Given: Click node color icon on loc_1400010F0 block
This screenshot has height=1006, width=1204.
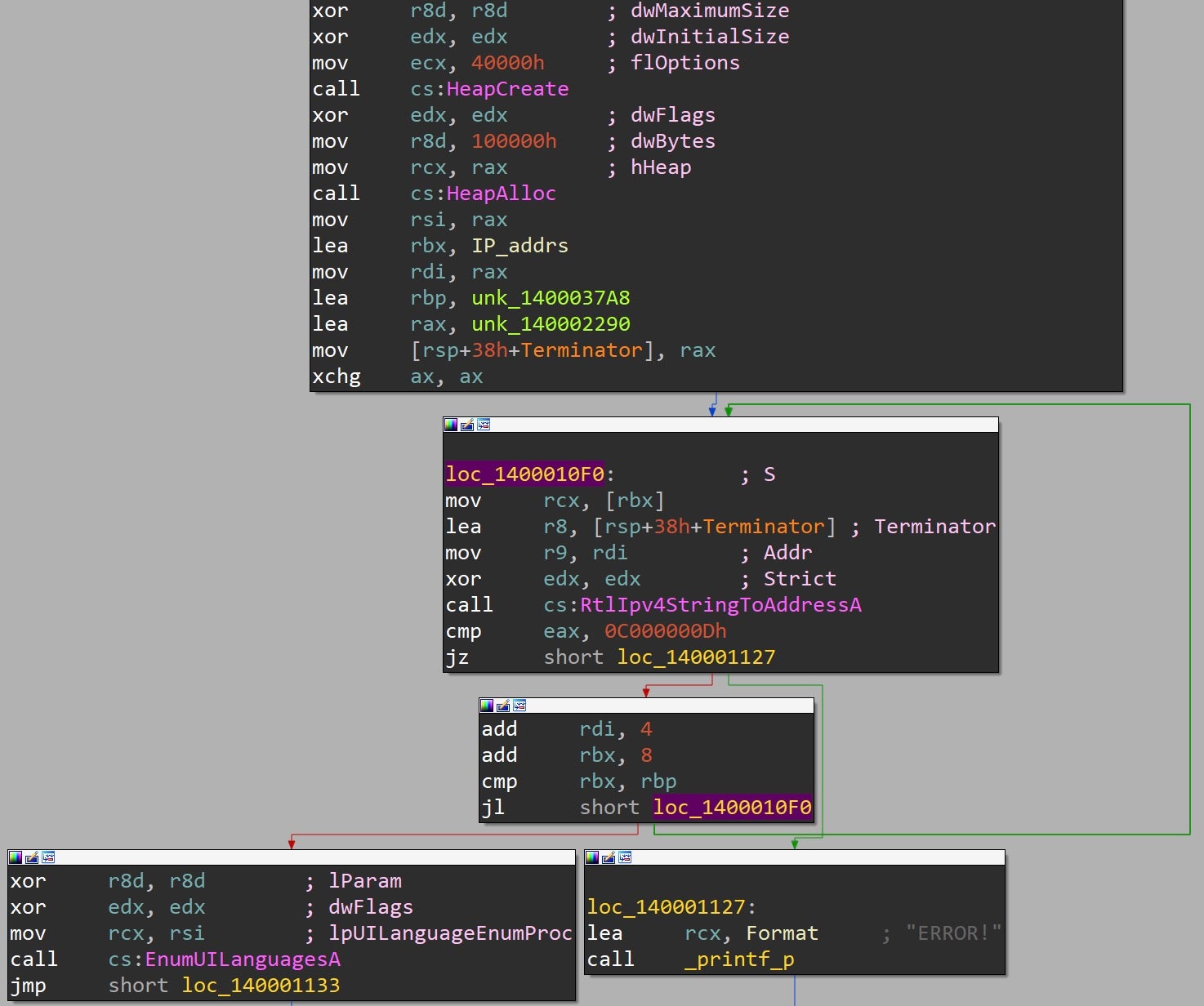Looking at the screenshot, I should pyautogui.click(x=450, y=425).
